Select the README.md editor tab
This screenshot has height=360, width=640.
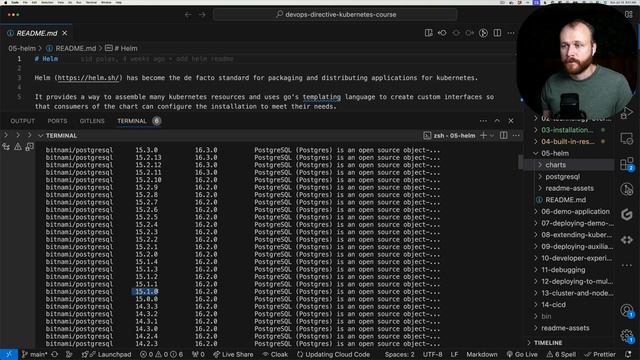pos(37,33)
